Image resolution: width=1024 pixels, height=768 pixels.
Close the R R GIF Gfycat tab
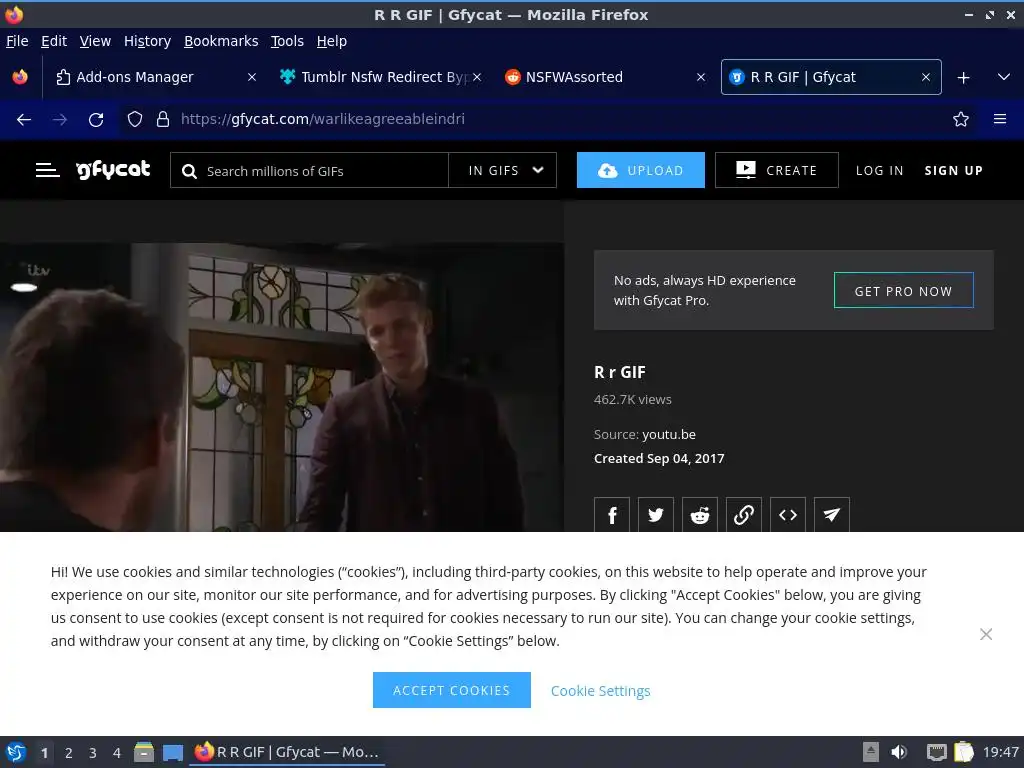(x=925, y=77)
